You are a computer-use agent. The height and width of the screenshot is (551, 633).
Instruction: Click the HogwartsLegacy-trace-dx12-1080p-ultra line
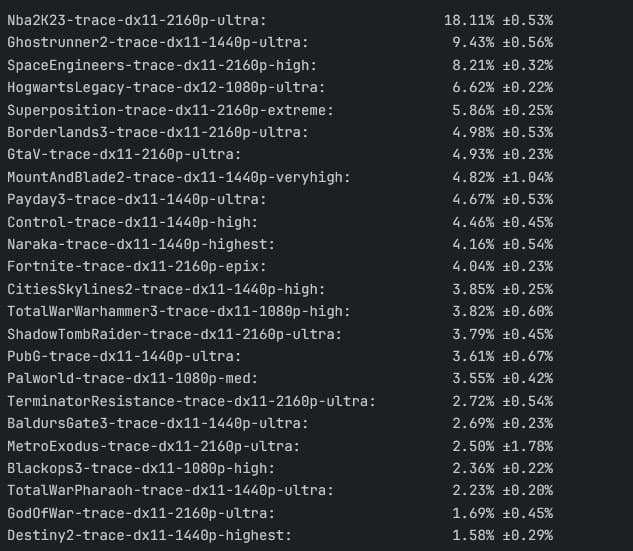click(x=280, y=87)
